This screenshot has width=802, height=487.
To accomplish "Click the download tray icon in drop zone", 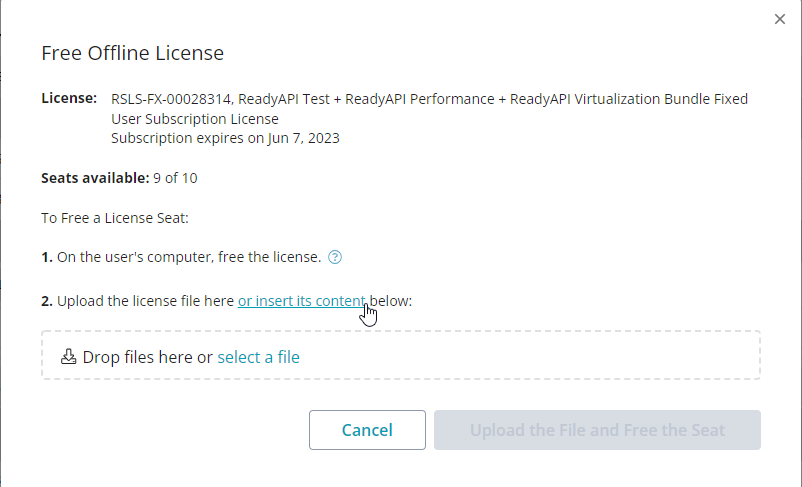I will click(69, 357).
